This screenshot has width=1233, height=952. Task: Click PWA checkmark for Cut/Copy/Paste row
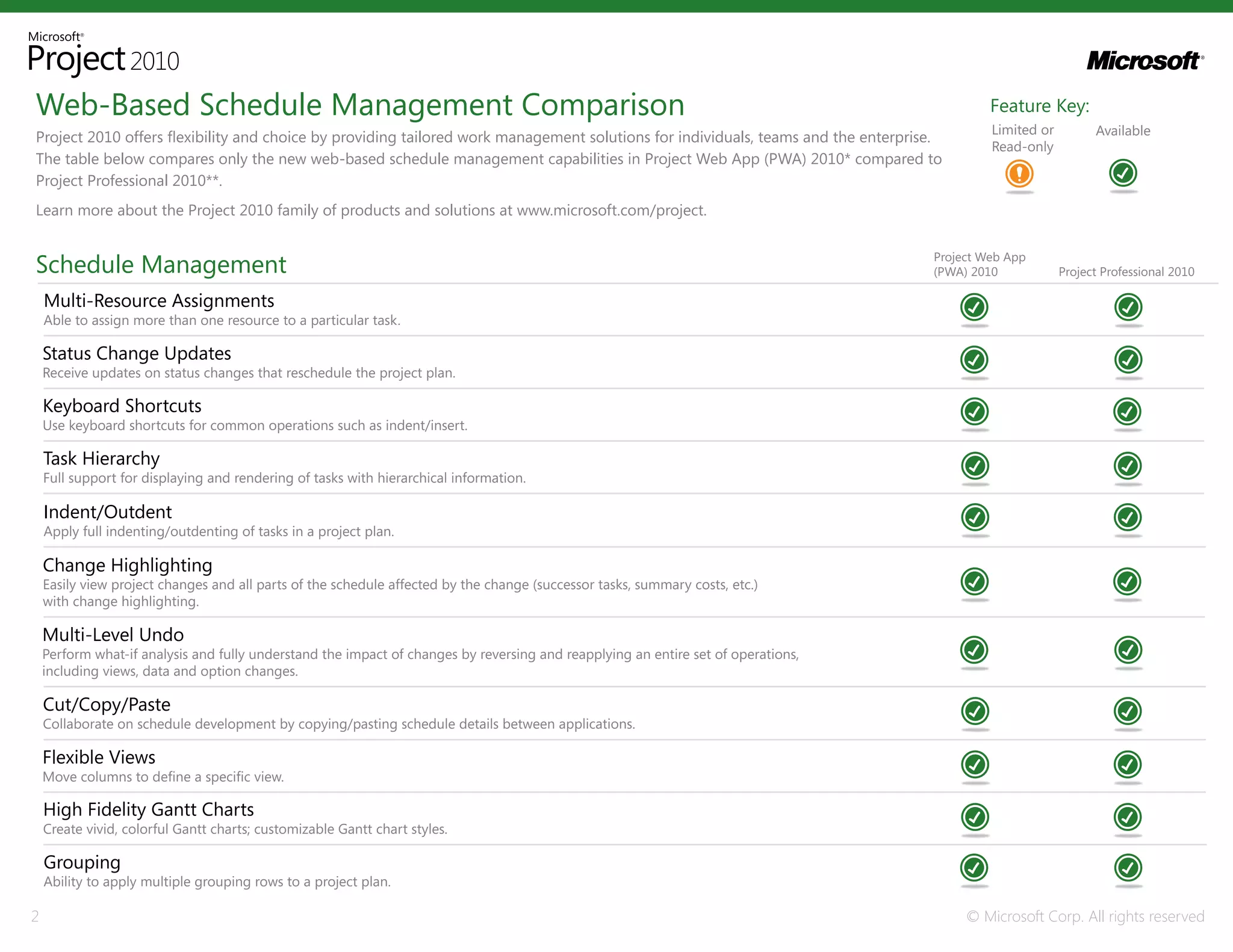coord(975,711)
